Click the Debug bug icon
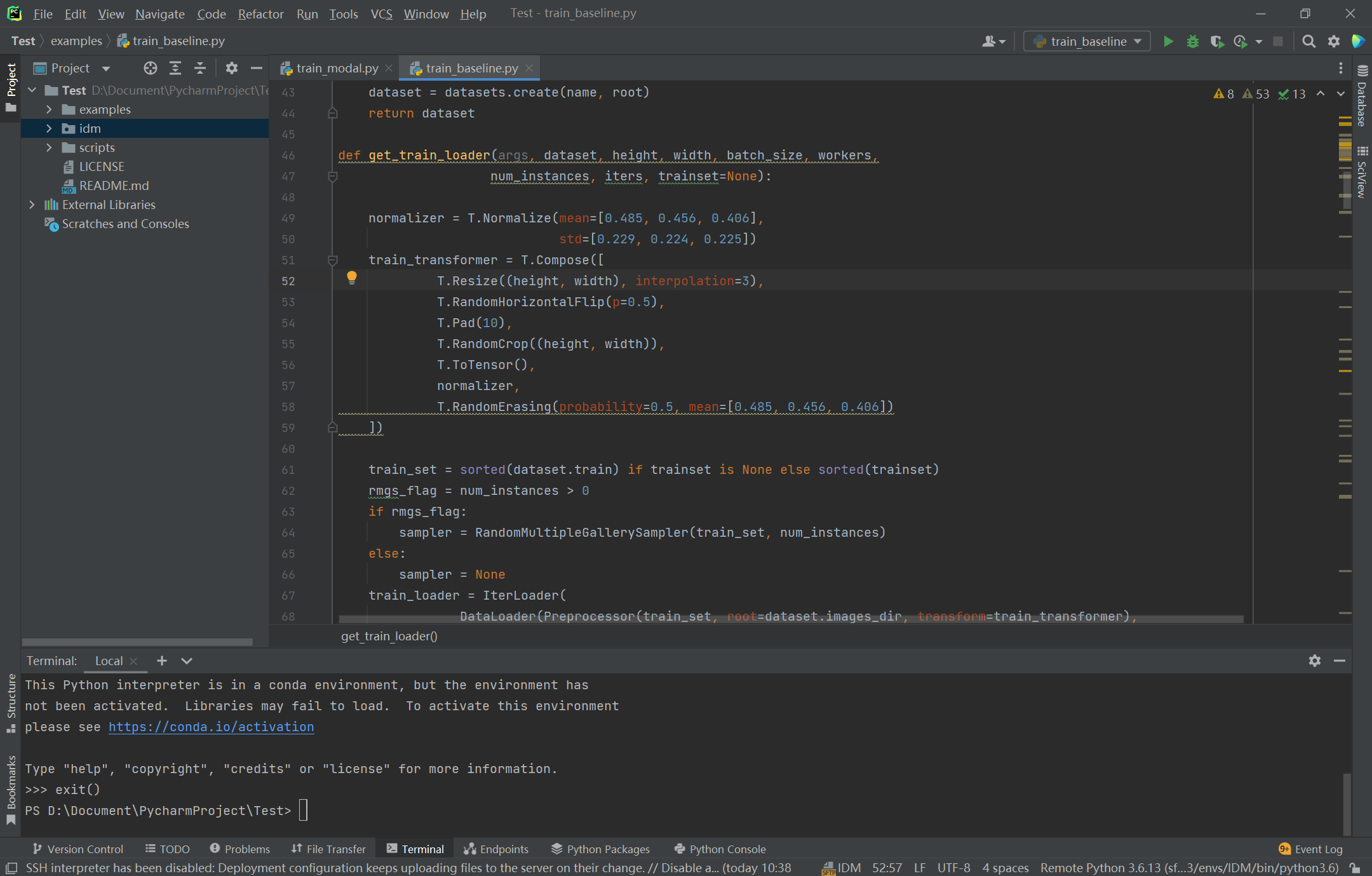The image size is (1372, 876). [1192, 41]
